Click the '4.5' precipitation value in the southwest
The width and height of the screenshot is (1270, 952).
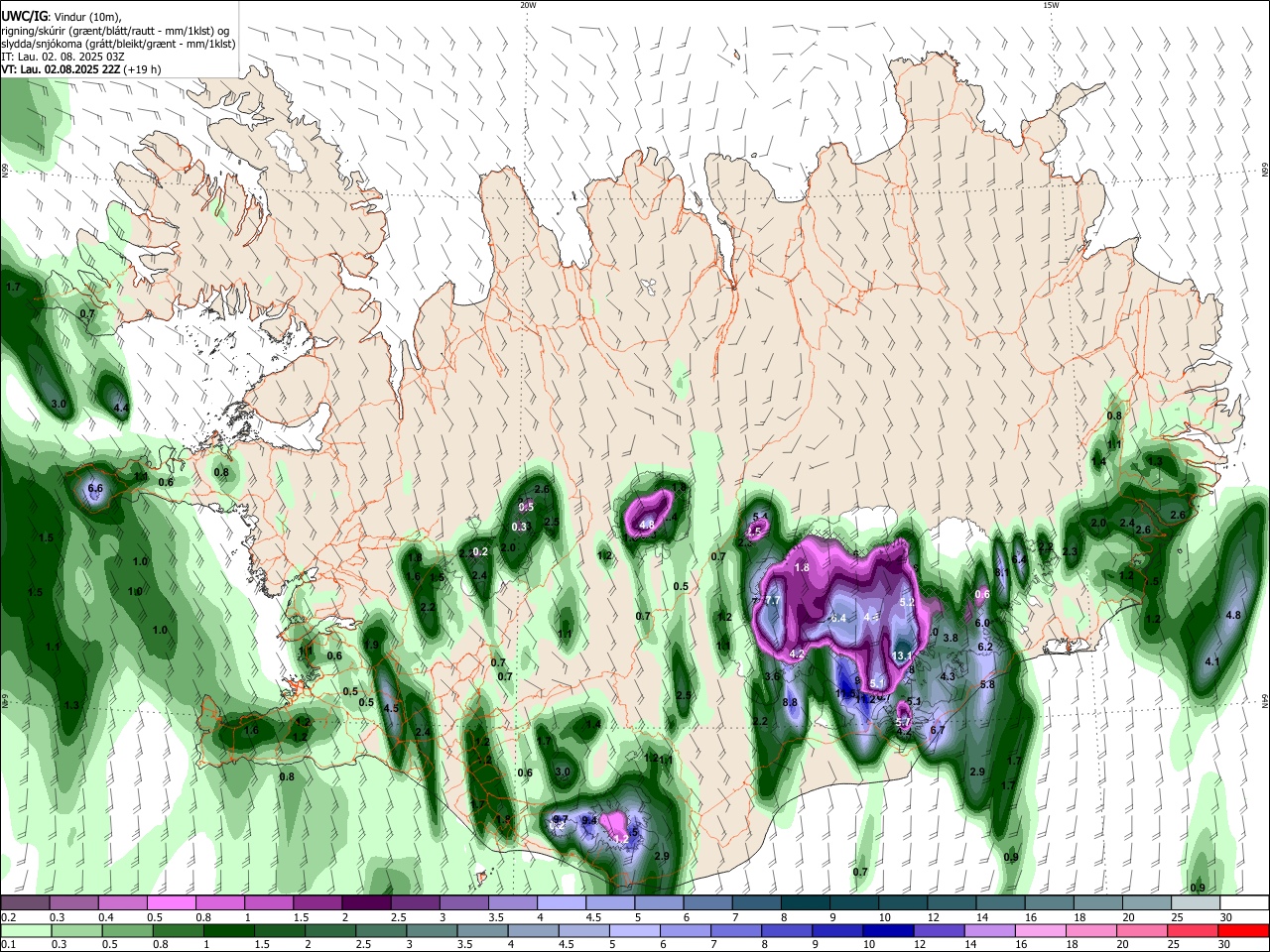pyautogui.click(x=391, y=708)
